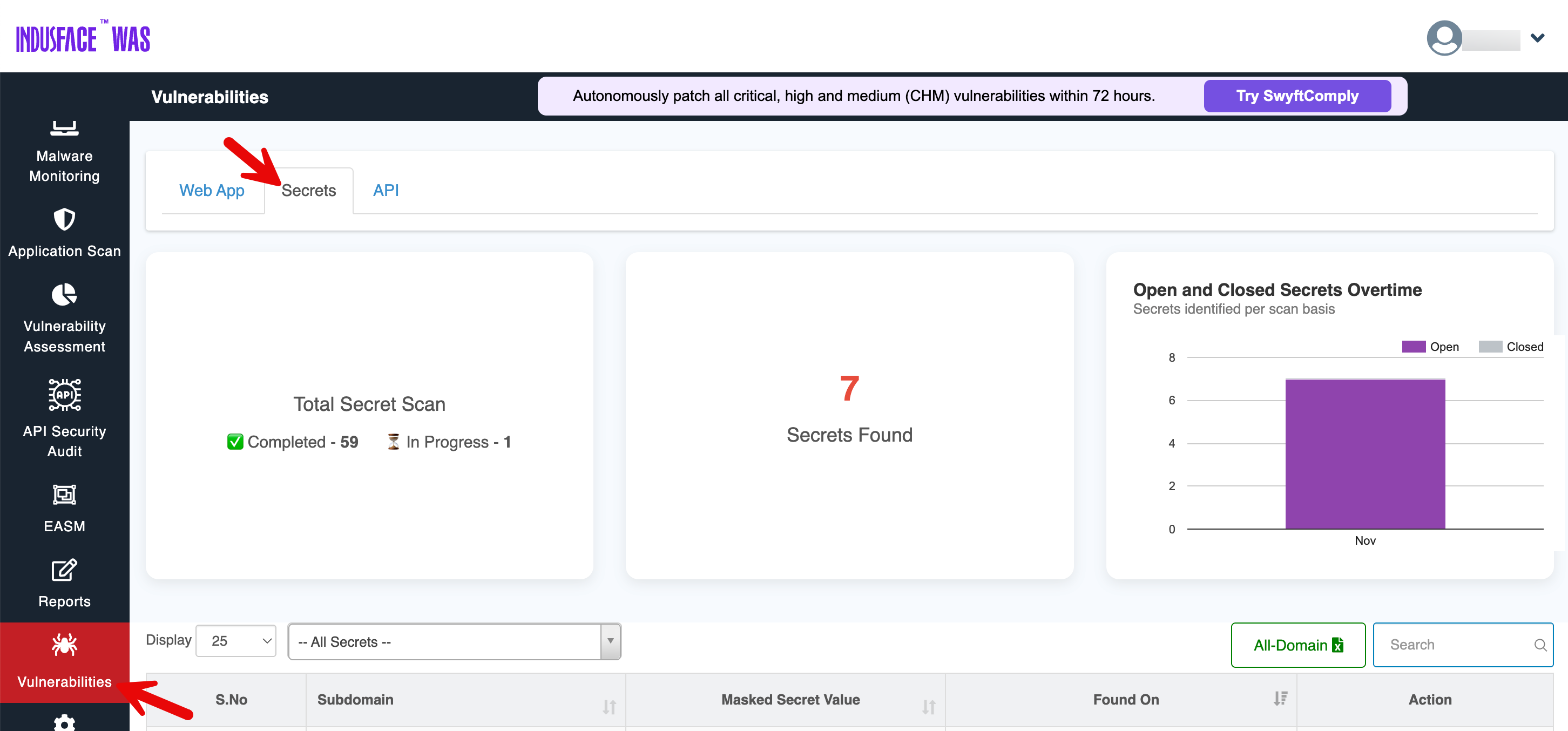This screenshot has width=1568, height=731.
Task: Click the search magnifier icon
Action: (1540, 645)
